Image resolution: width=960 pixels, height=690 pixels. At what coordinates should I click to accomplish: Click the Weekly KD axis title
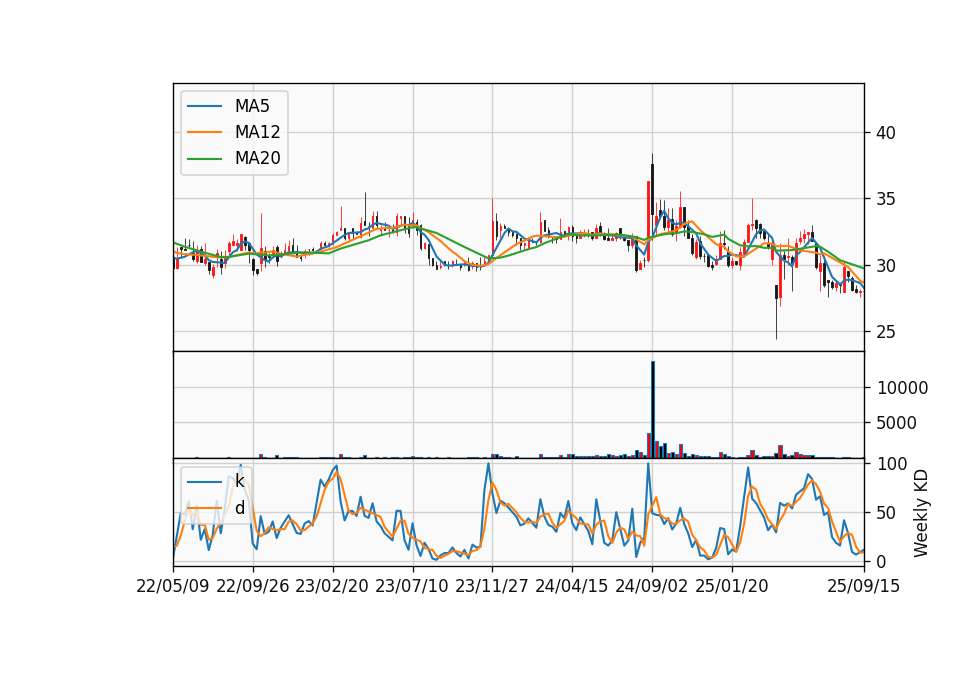pyautogui.click(x=921, y=513)
